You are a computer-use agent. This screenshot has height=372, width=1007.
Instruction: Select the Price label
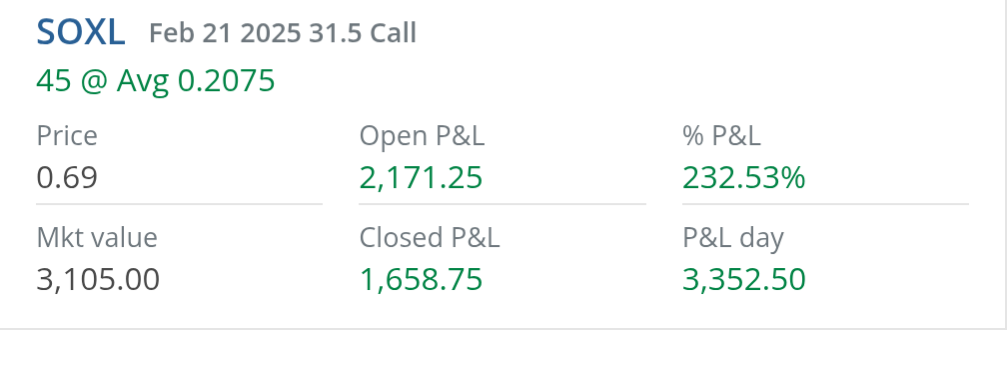coord(67,136)
